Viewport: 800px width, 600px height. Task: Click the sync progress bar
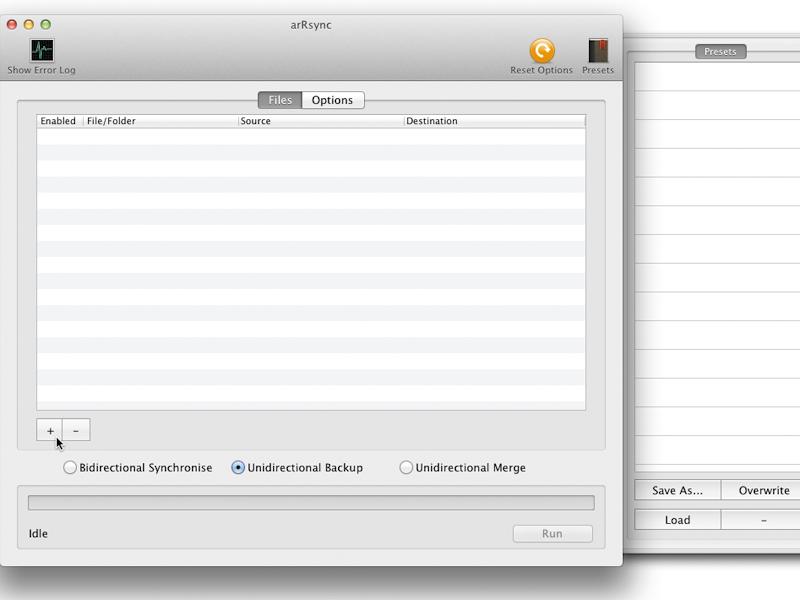(311, 503)
